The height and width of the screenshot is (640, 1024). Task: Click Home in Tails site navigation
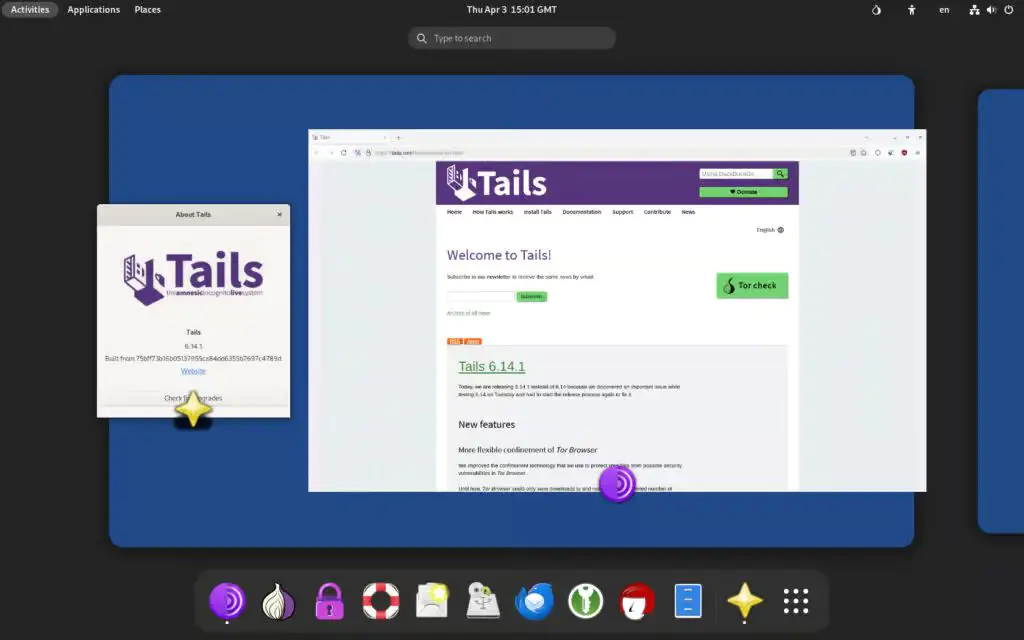coord(455,212)
